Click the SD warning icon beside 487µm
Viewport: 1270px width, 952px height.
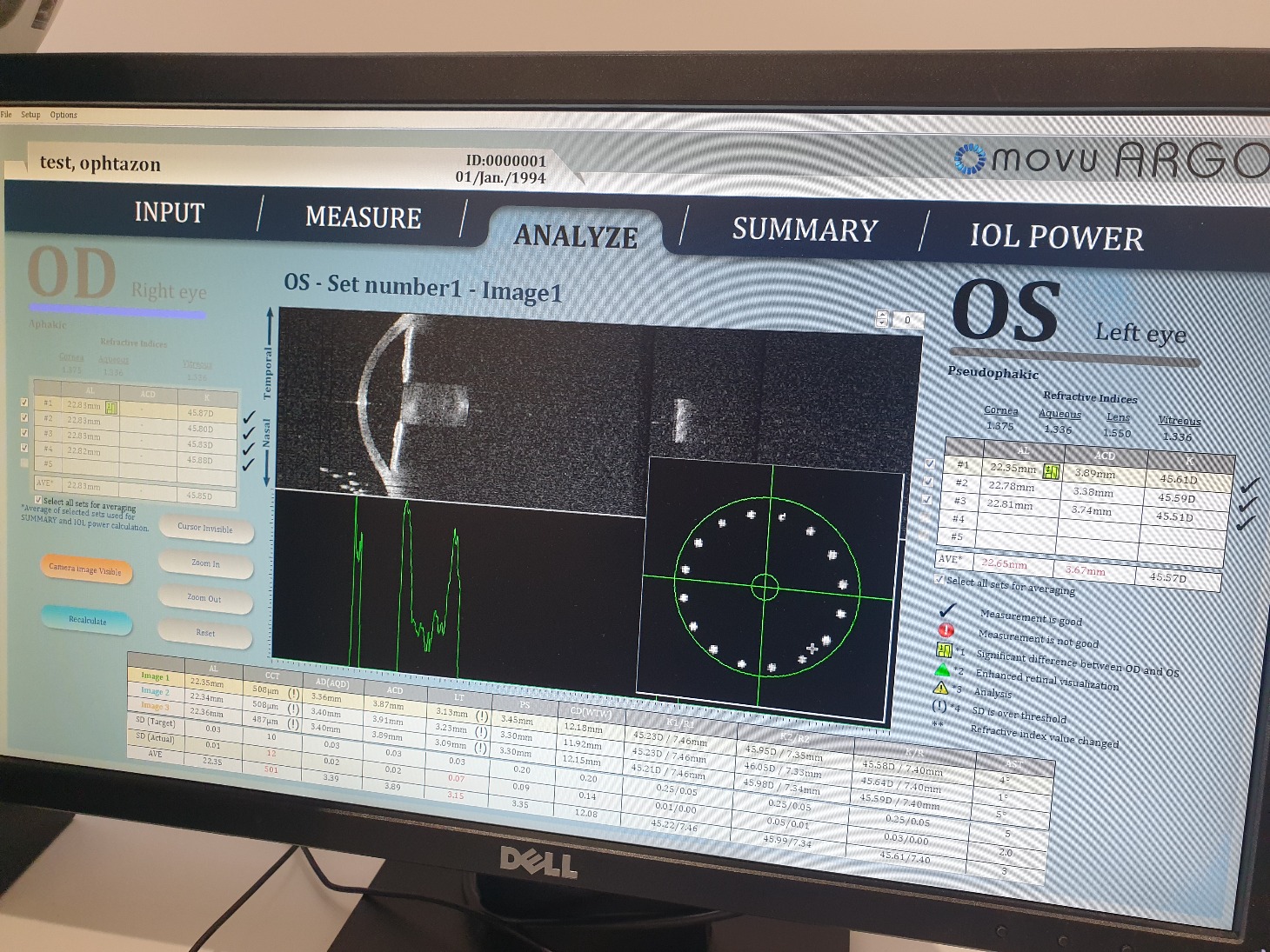pos(293,723)
